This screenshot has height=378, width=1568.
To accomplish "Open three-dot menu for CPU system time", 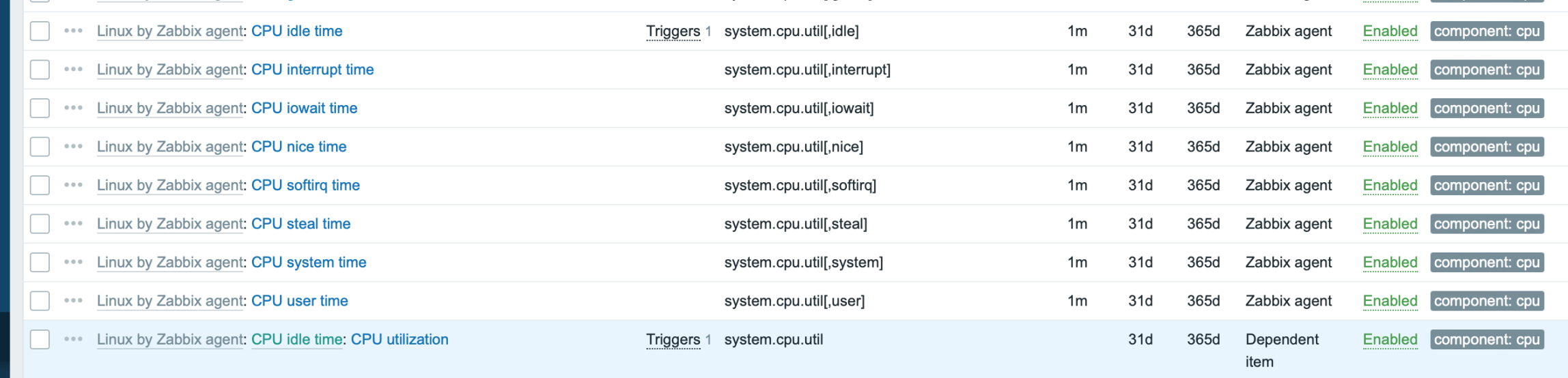I will click(x=73, y=262).
